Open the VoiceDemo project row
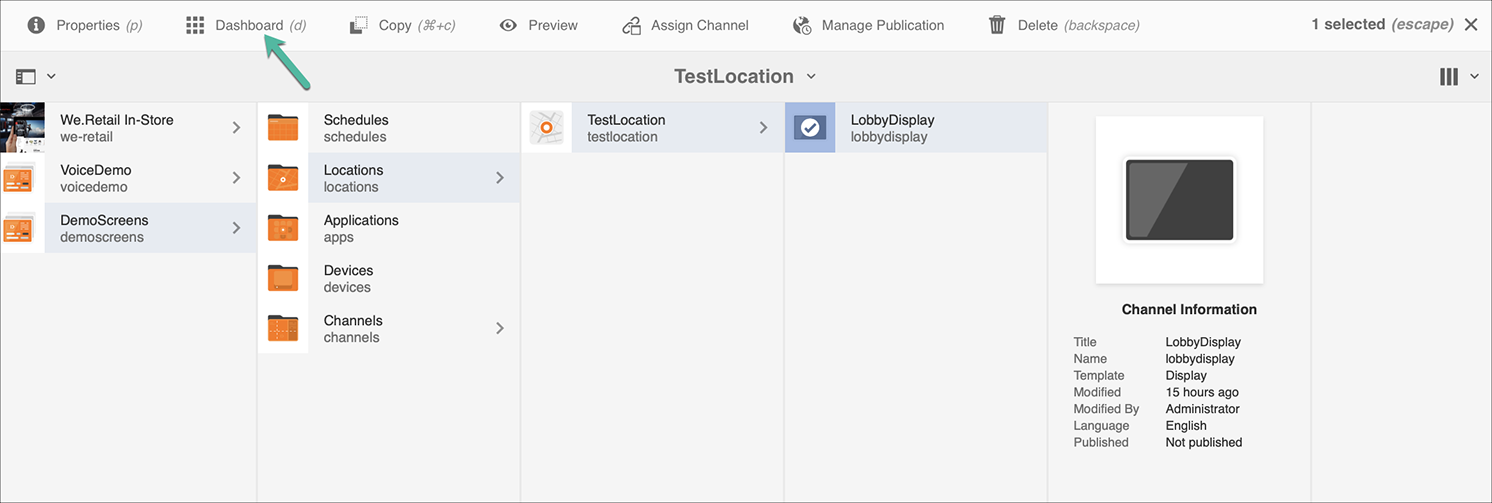Viewport: 1492px width, 503px height. click(x=96, y=178)
